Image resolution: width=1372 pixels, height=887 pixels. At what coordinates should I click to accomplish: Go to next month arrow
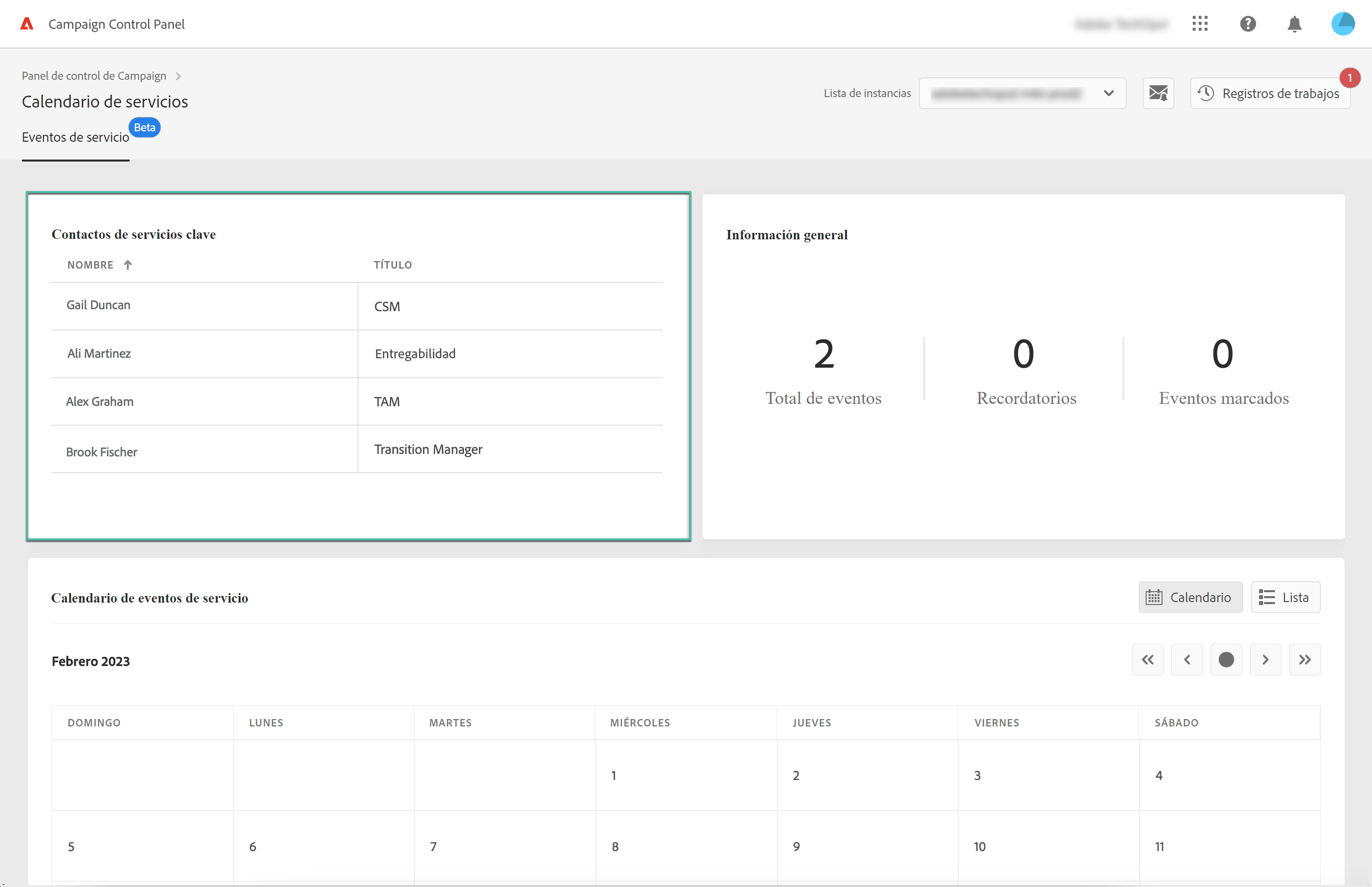pyautogui.click(x=1265, y=660)
